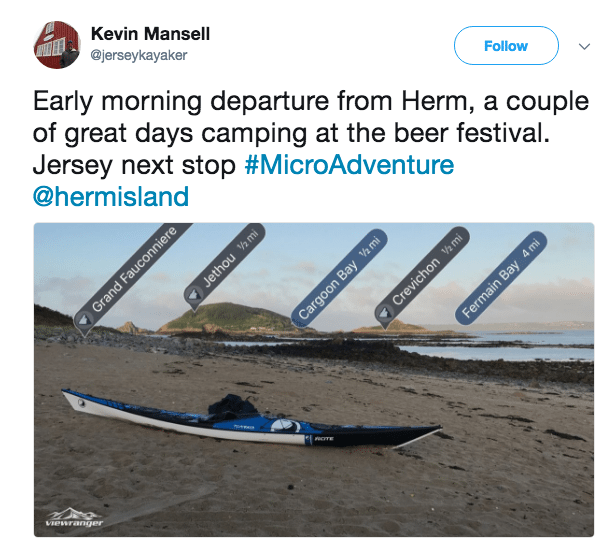The height and width of the screenshot is (545, 613).
Task: Open the tweet options chevron menu
Action: point(584,47)
